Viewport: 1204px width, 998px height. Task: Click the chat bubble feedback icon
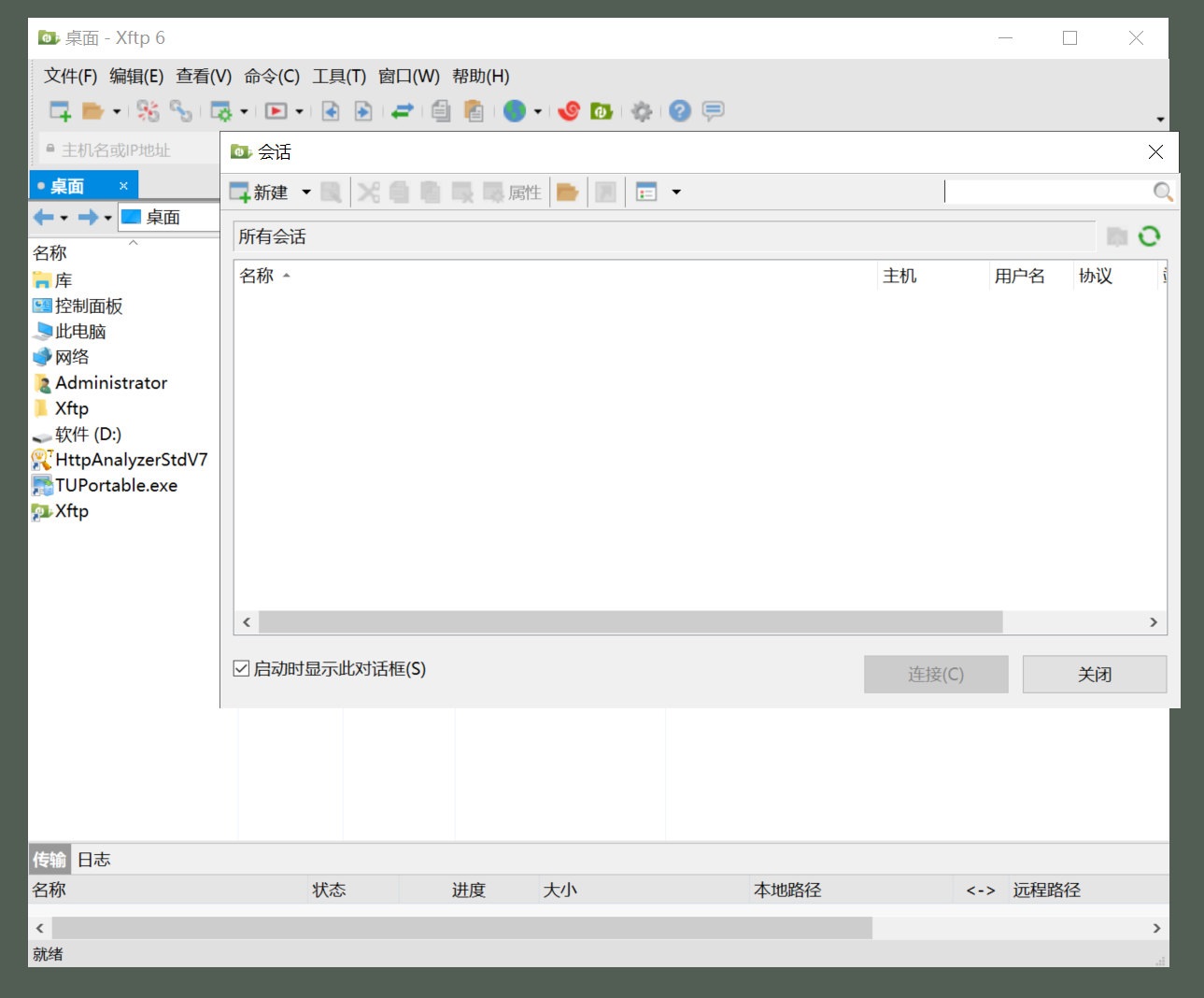[x=713, y=111]
